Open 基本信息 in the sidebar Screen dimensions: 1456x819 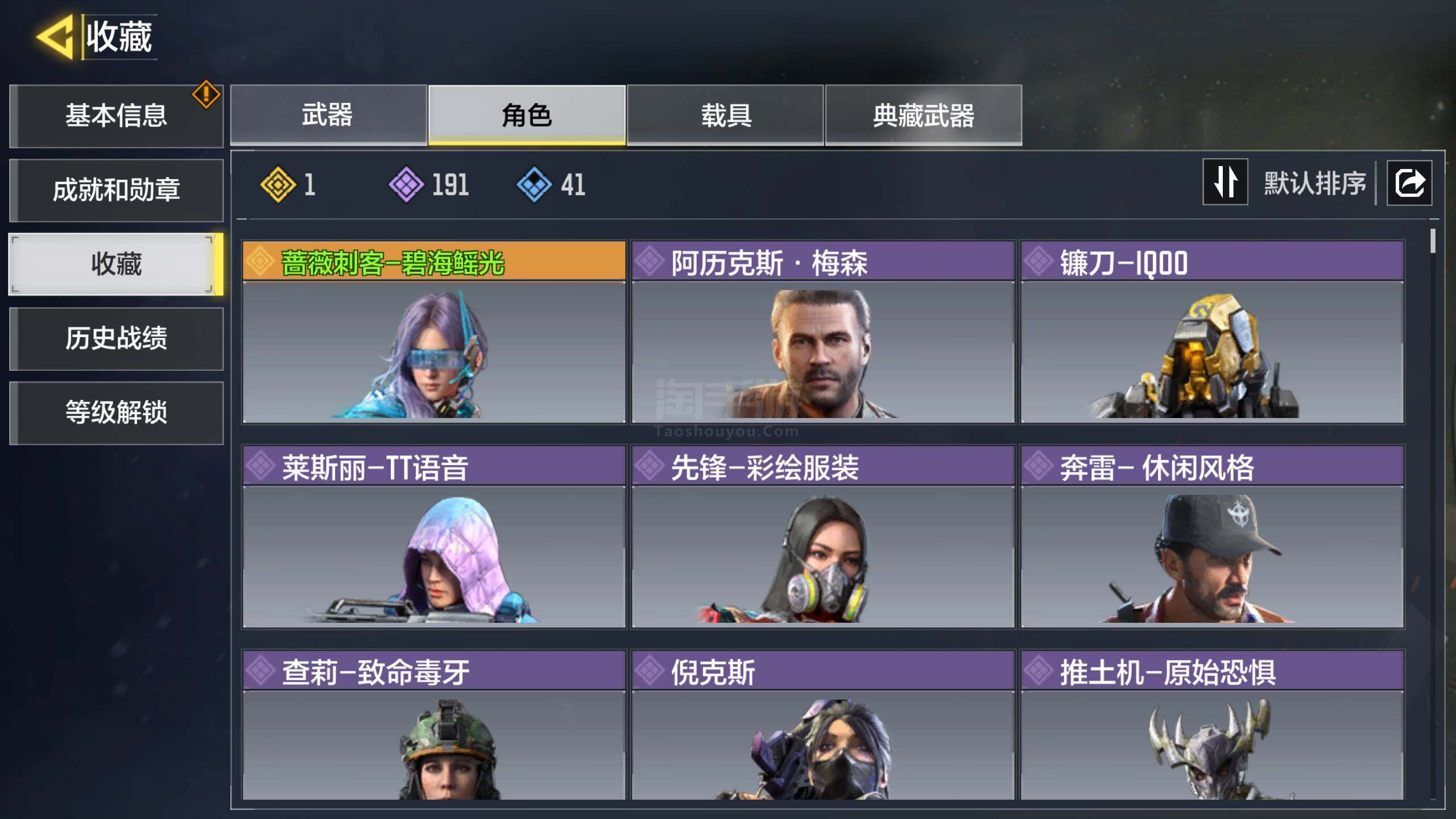click(x=117, y=116)
